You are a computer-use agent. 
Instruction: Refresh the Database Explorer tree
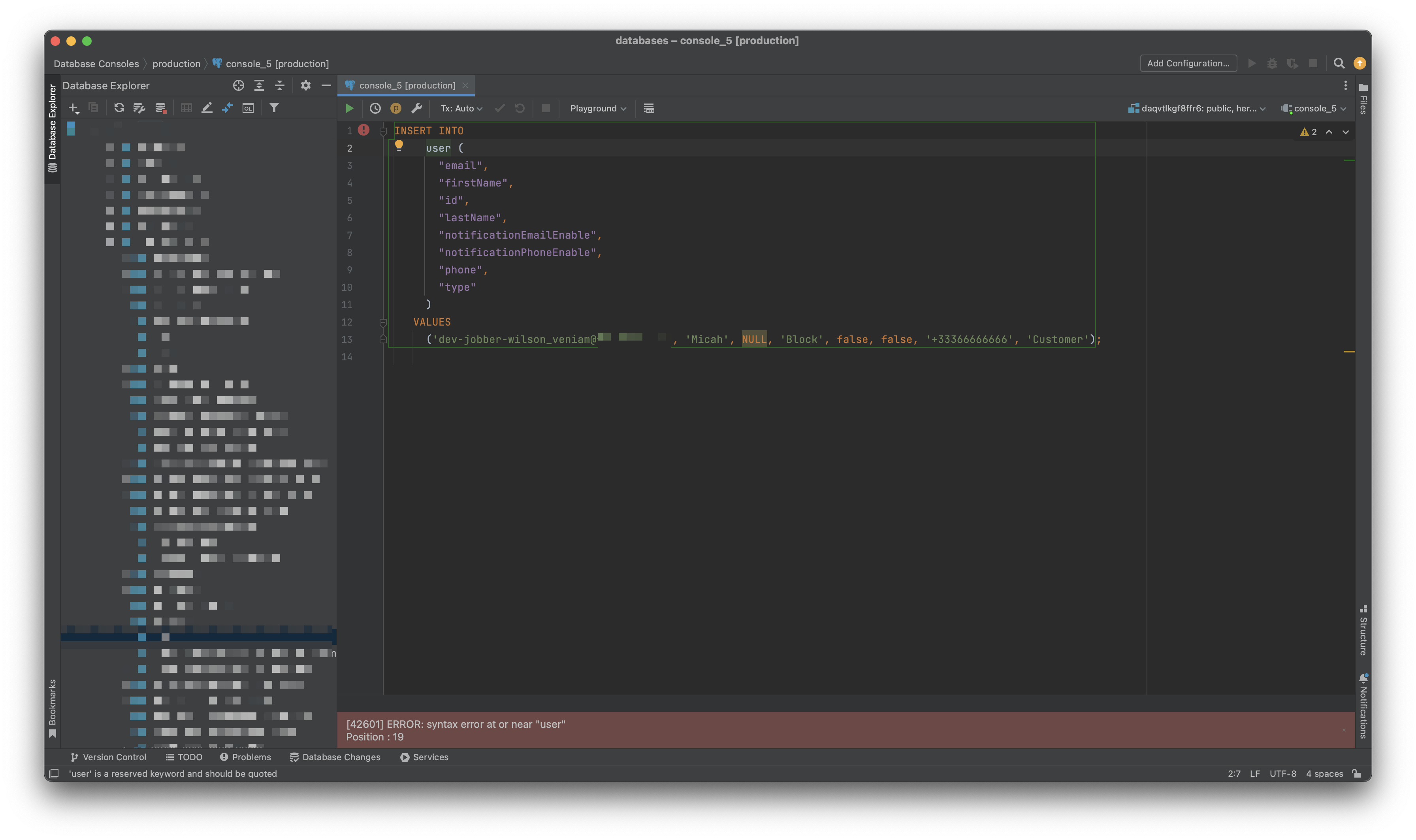[119, 107]
